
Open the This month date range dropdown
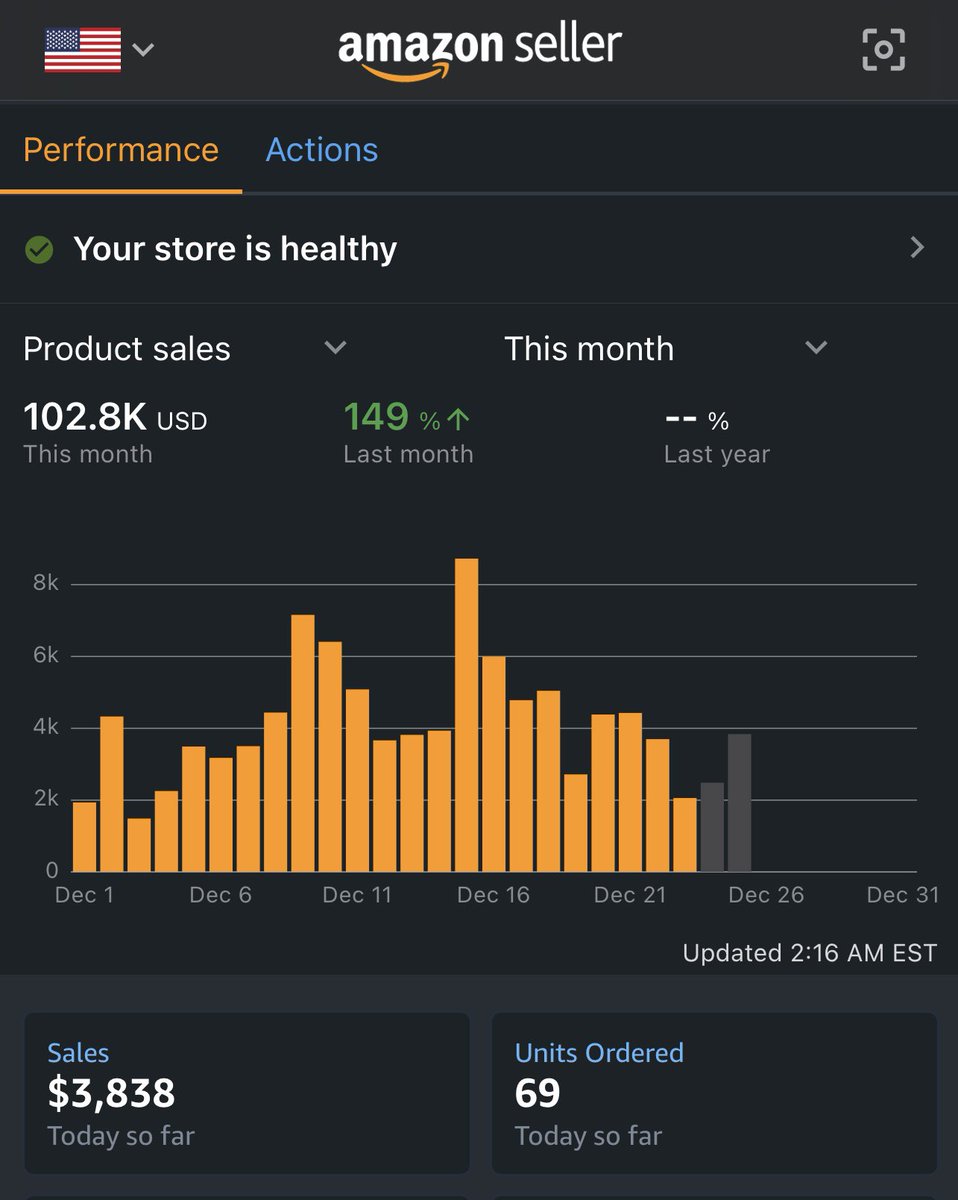coord(816,348)
